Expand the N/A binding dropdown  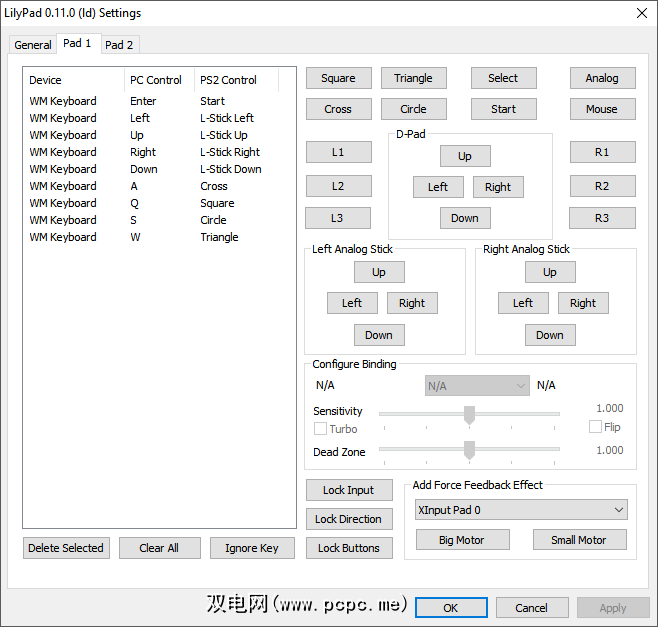click(x=477, y=386)
